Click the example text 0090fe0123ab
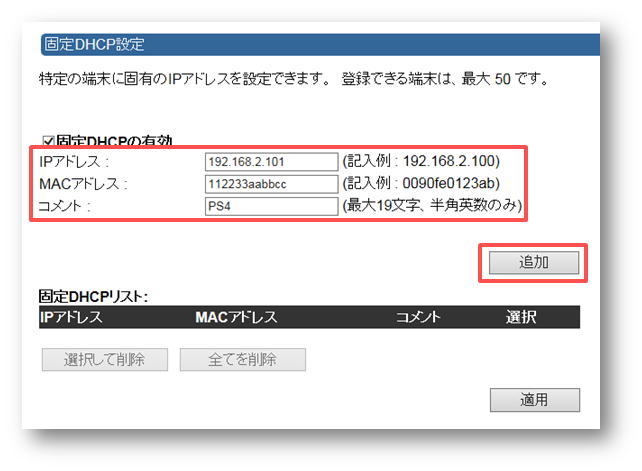Screen dimensions: 642x471 coord(449,183)
